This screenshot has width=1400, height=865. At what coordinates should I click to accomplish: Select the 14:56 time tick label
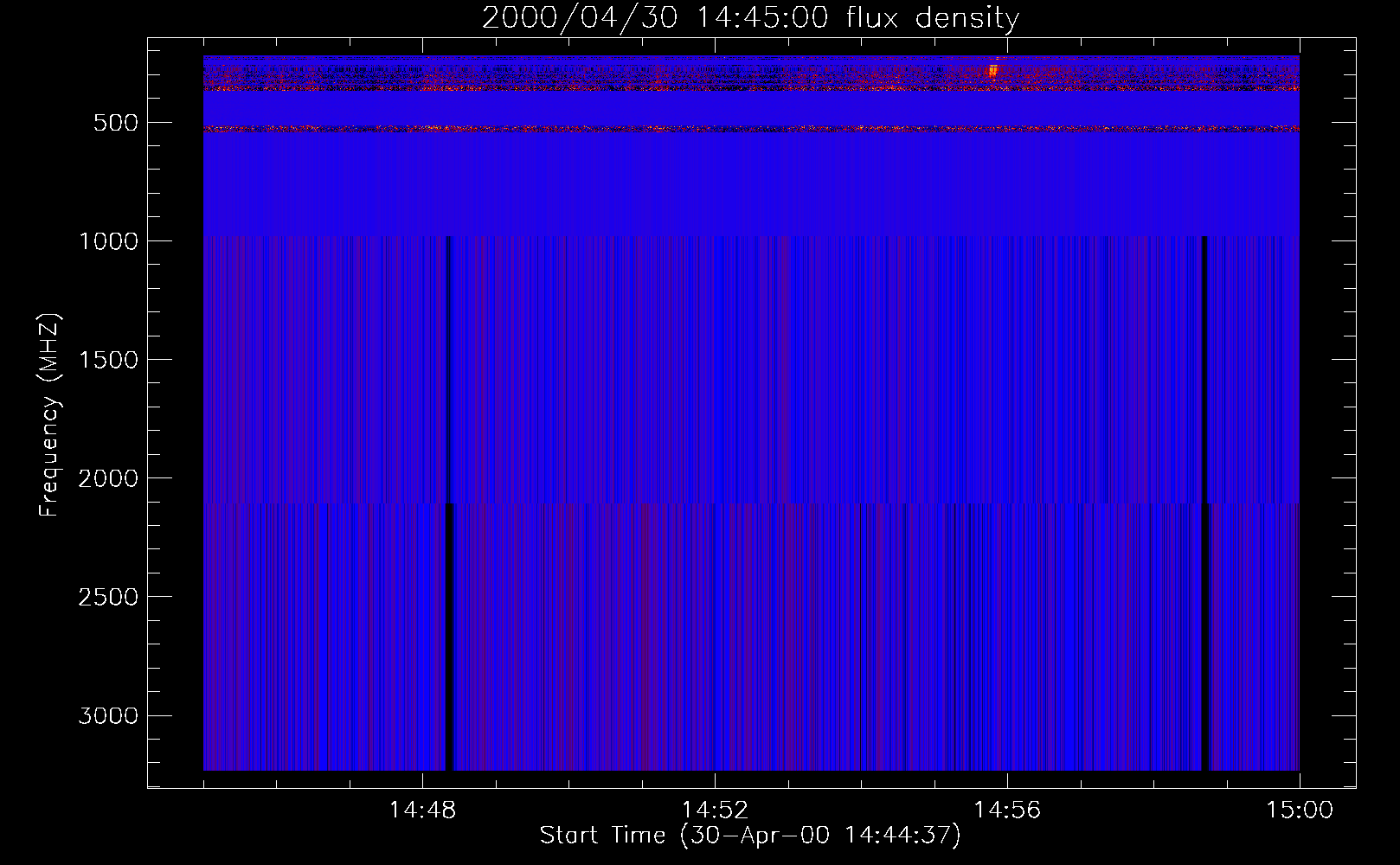[1007, 811]
